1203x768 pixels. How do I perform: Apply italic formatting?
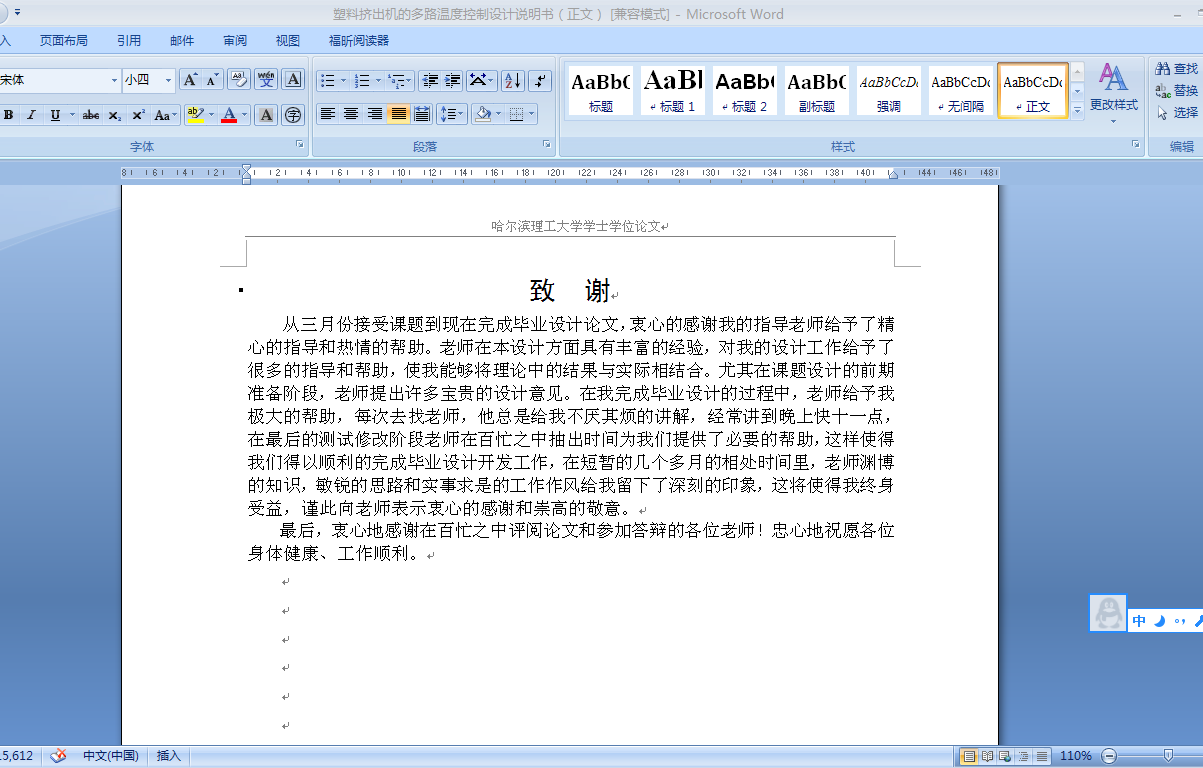point(31,115)
